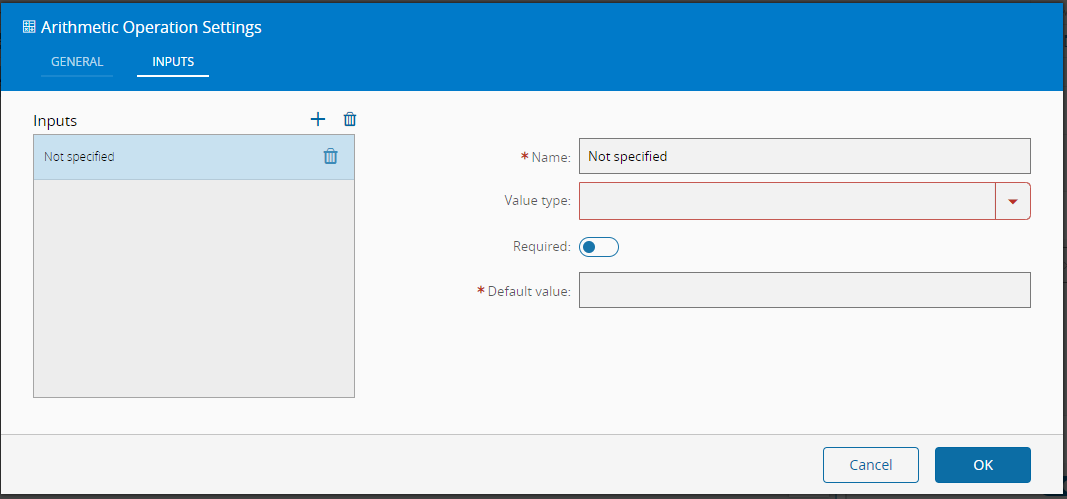The height and width of the screenshot is (499, 1067).
Task: Click the empty area of the Inputs list
Action: pyautogui.click(x=193, y=288)
